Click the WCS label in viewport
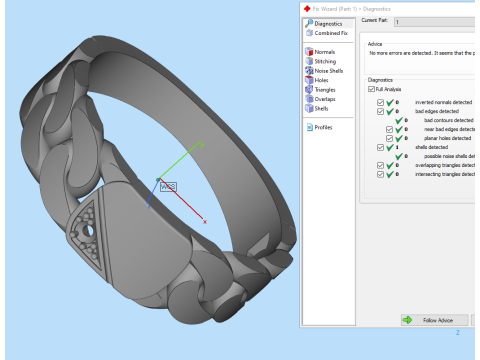The height and width of the screenshot is (360, 480). click(168, 187)
